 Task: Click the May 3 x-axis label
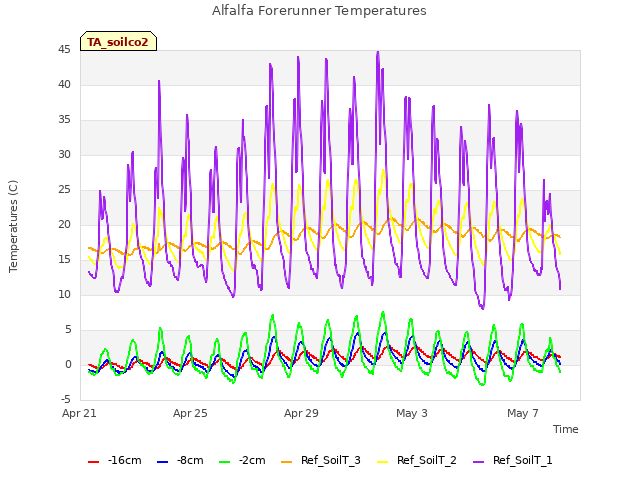(412, 413)
